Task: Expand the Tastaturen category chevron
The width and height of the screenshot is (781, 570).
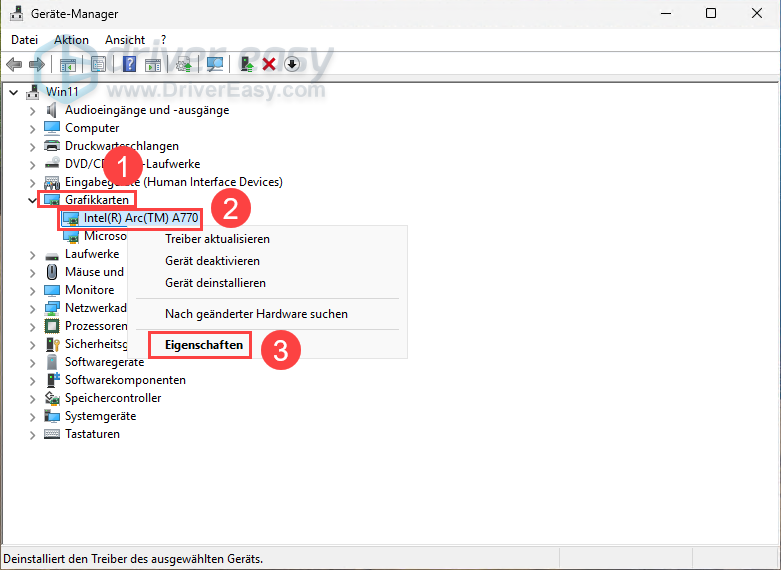Action: point(32,434)
